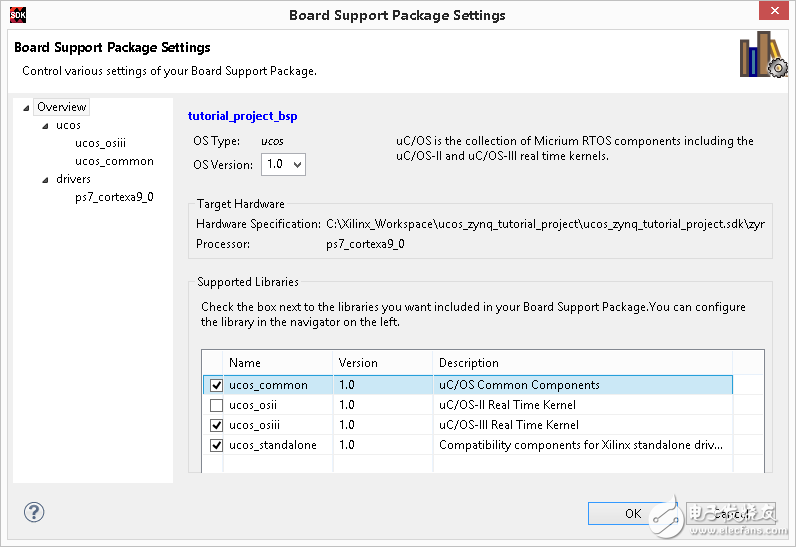Open ps7_cortexa9_0 under drivers
This screenshot has height=547, width=796.
tap(114, 197)
